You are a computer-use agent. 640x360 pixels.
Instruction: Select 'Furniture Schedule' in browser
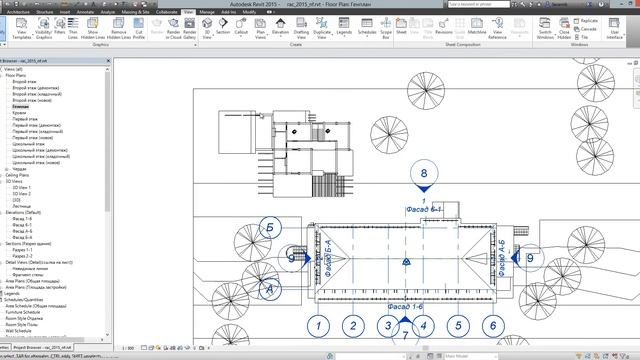(x=23, y=312)
